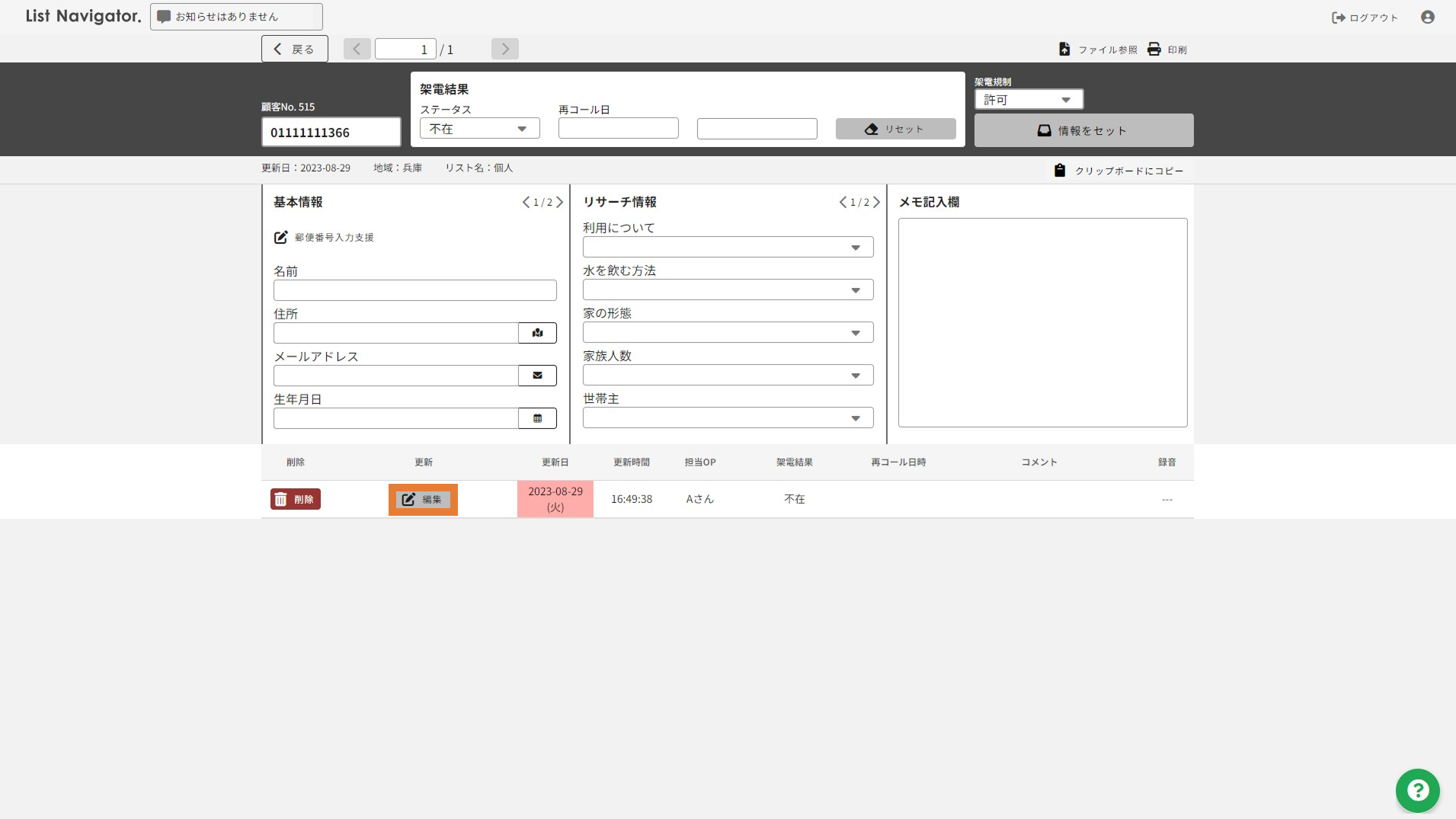Go to next page of リサーチ情報 panel

pyautogui.click(x=876, y=203)
